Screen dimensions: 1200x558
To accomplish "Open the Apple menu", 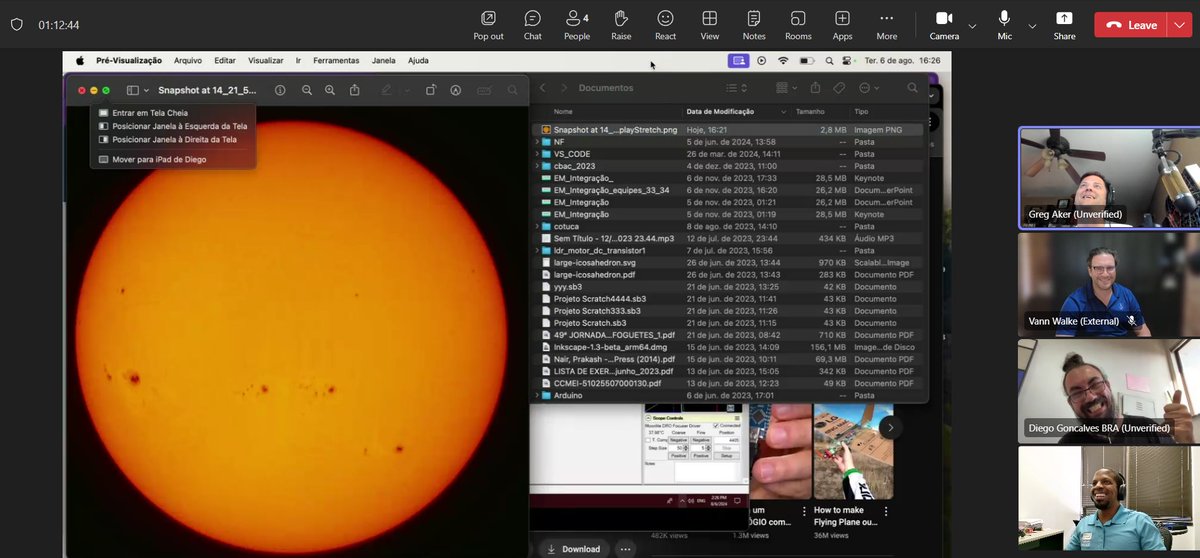I will (80, 60).
